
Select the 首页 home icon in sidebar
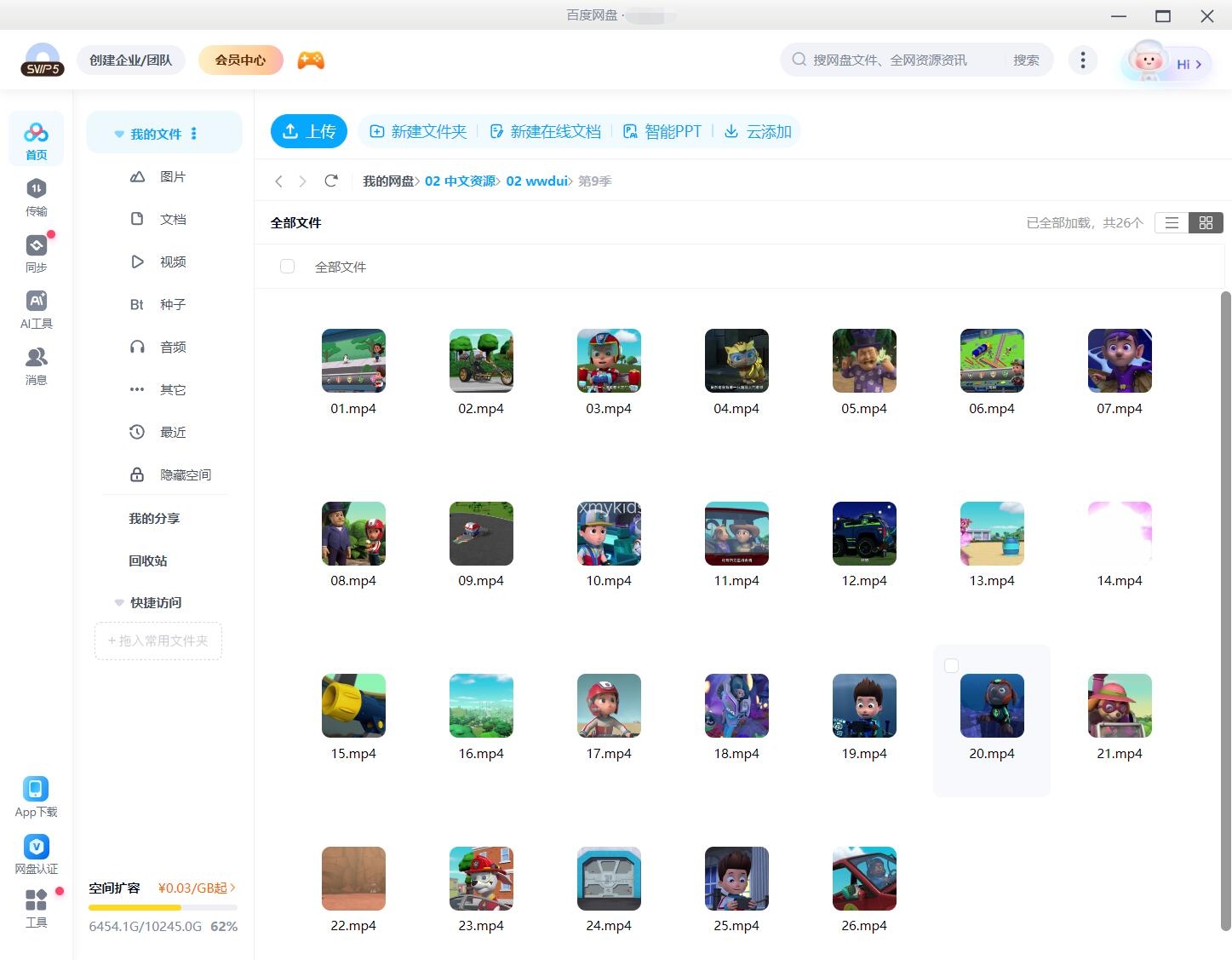coord(36,138)
